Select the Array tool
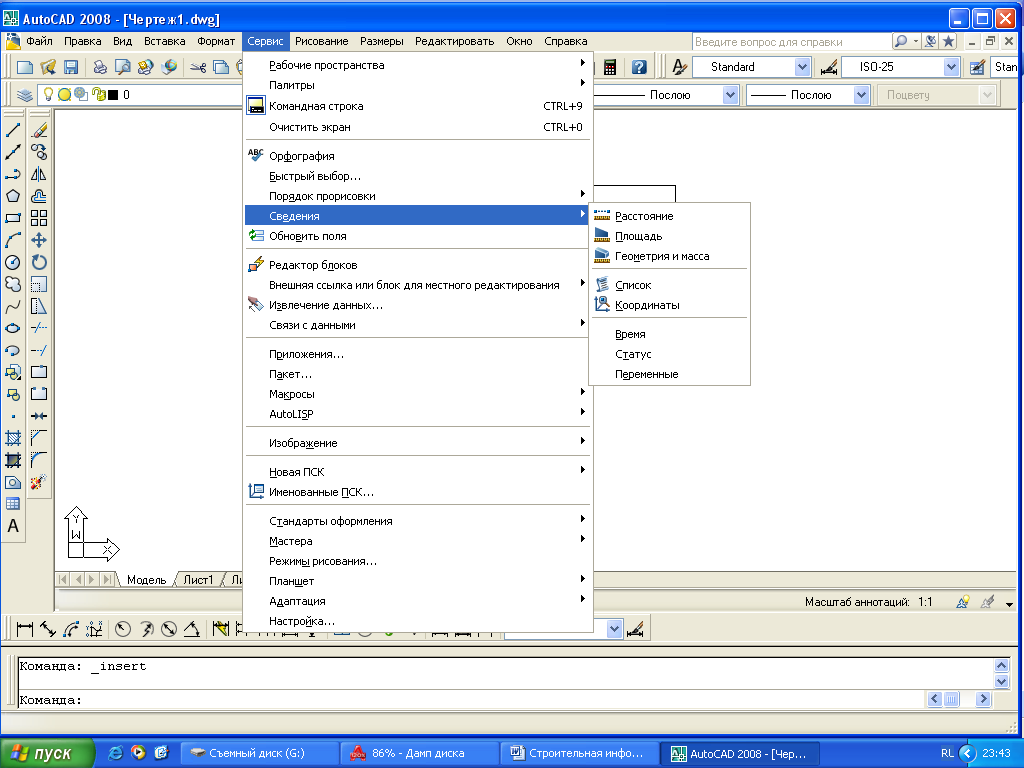 pos(39,218)
